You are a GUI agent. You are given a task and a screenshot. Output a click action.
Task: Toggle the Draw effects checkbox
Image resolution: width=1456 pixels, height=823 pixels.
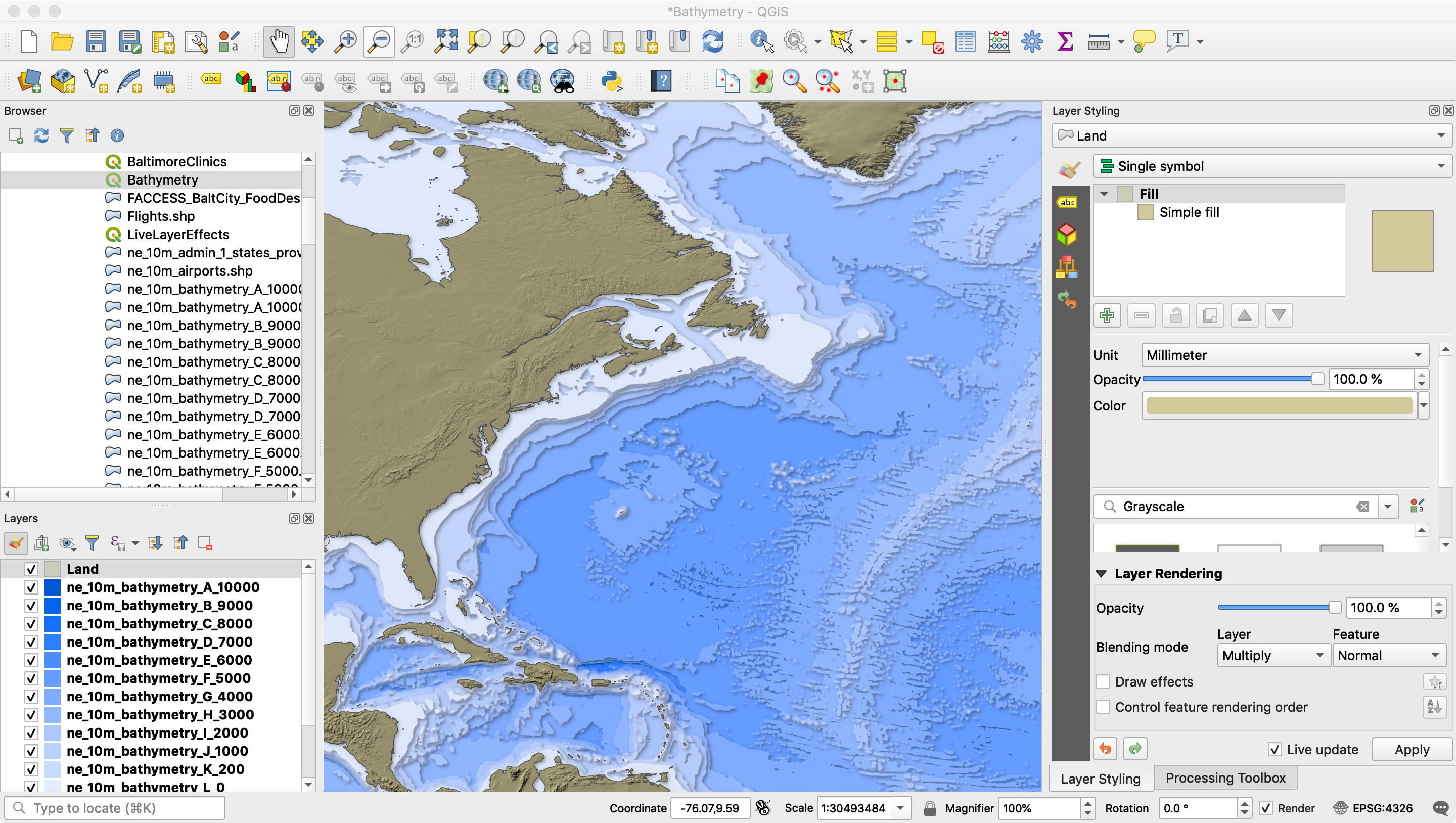point(1103,681)
